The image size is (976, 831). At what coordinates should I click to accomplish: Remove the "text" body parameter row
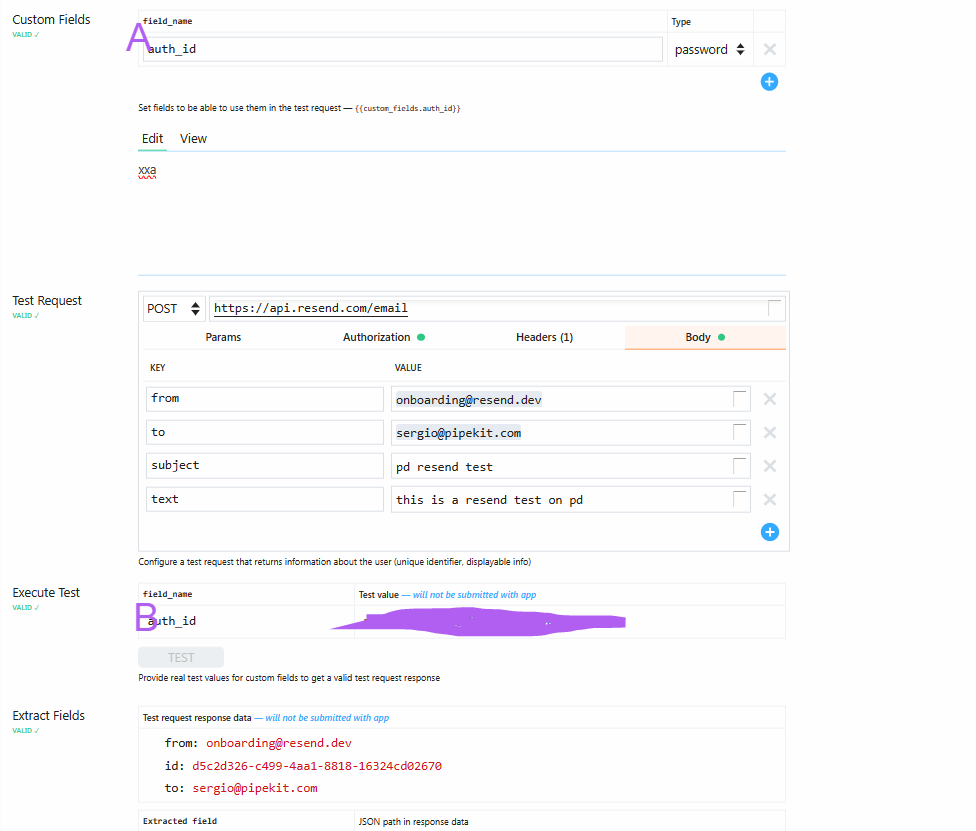coord(769,498)
